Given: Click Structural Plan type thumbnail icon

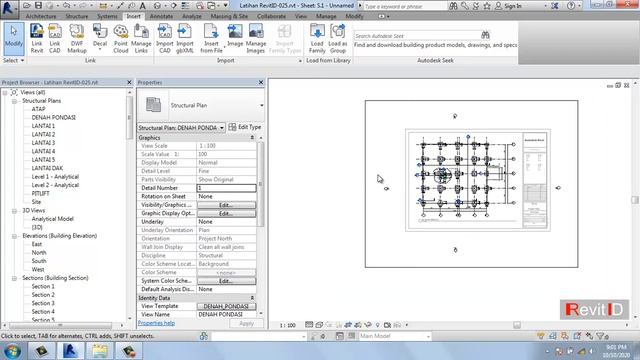Looking at the screenshot, I should (x=153, y=105).
